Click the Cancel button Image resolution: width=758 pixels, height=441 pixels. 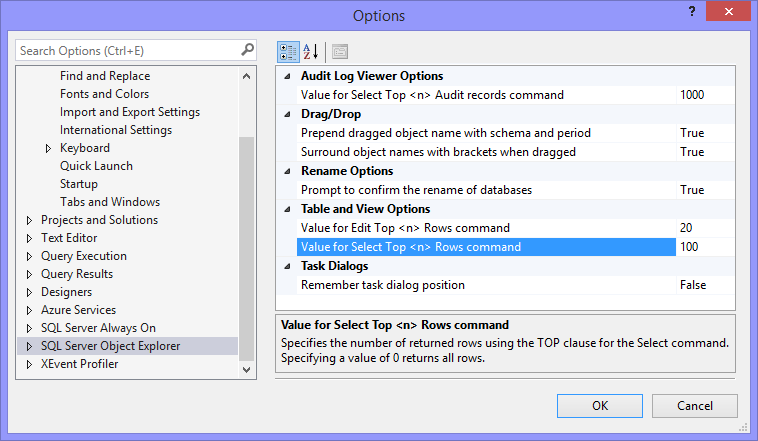(695, 406)
